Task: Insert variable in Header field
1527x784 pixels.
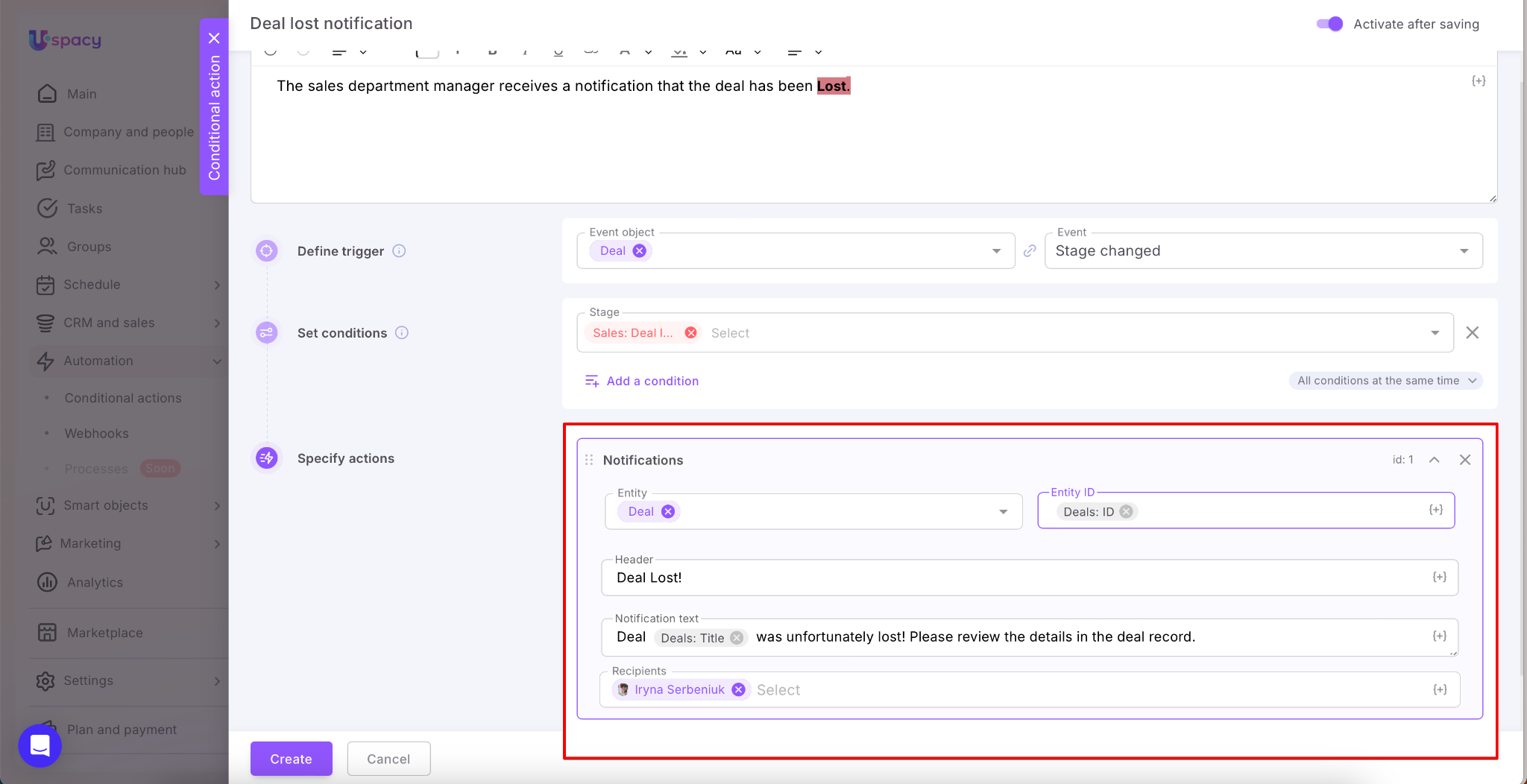Action: (x=1439, y=578)
